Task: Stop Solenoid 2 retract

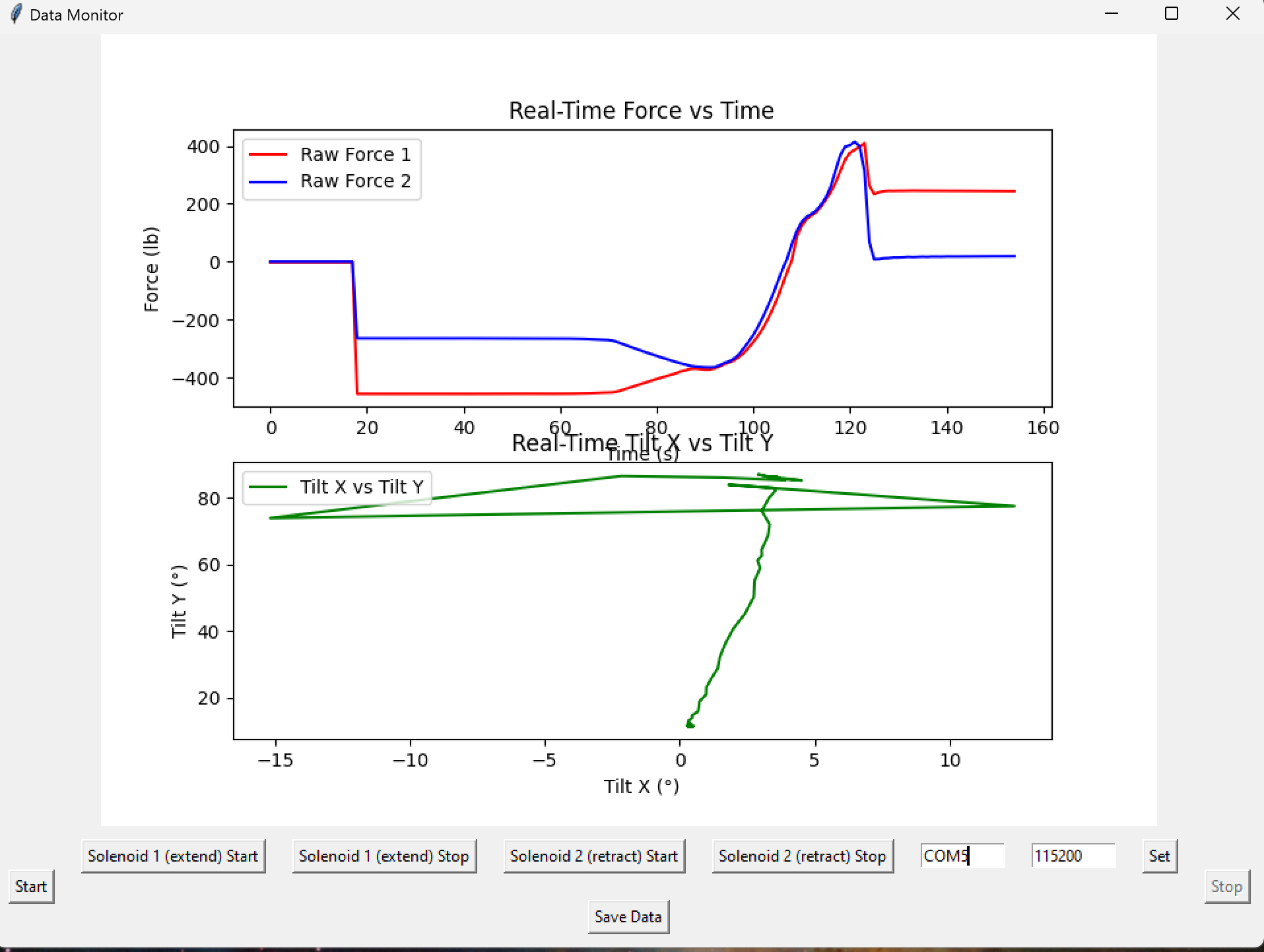Action: pyautogui.click(x=802, y=856)
